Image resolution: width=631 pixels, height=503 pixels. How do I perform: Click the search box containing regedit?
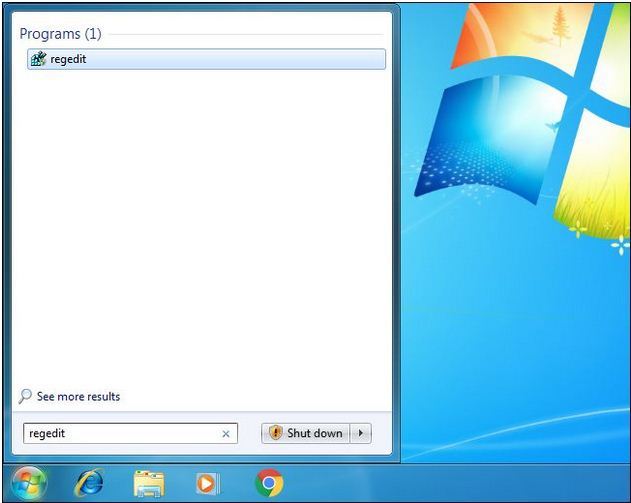pyautogui.click(x=130, y=433)
